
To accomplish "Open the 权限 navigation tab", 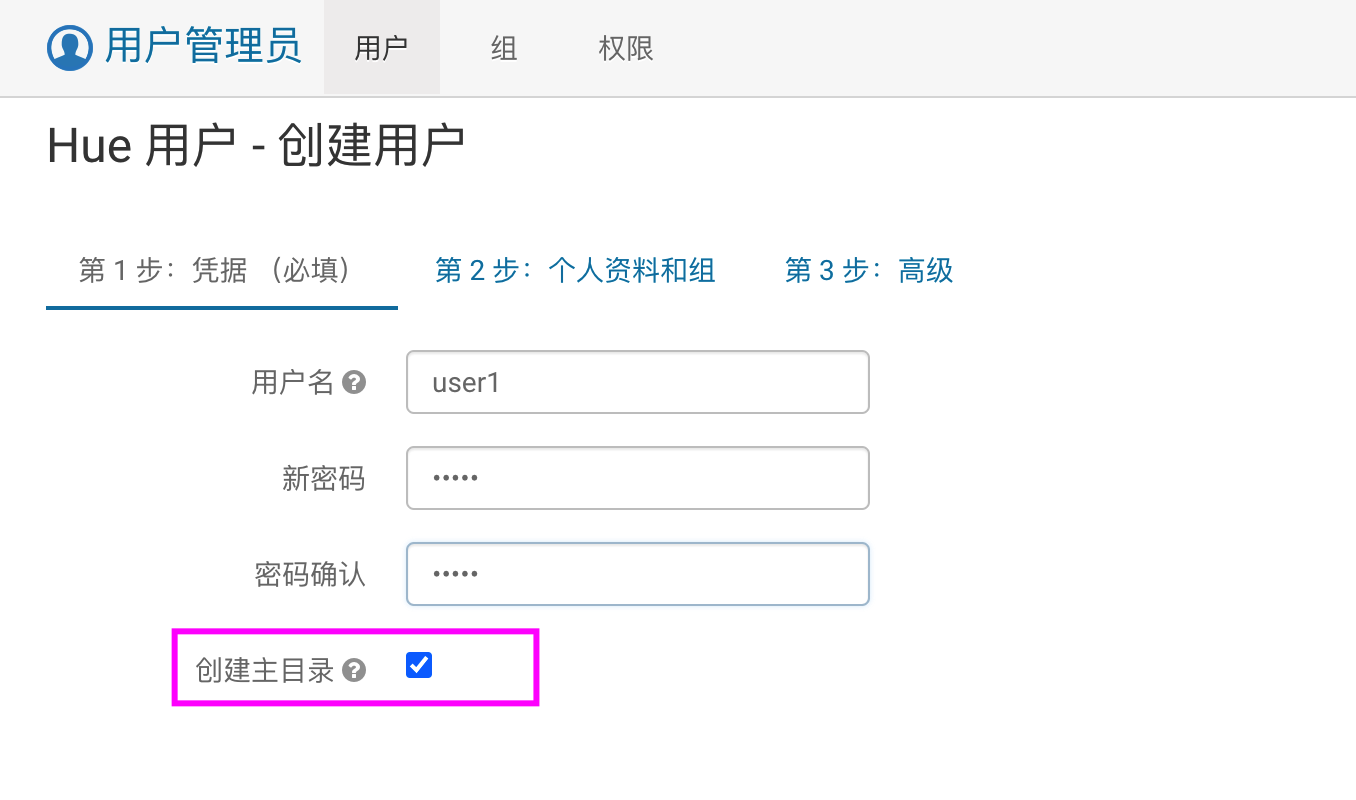I will [626, 48].
